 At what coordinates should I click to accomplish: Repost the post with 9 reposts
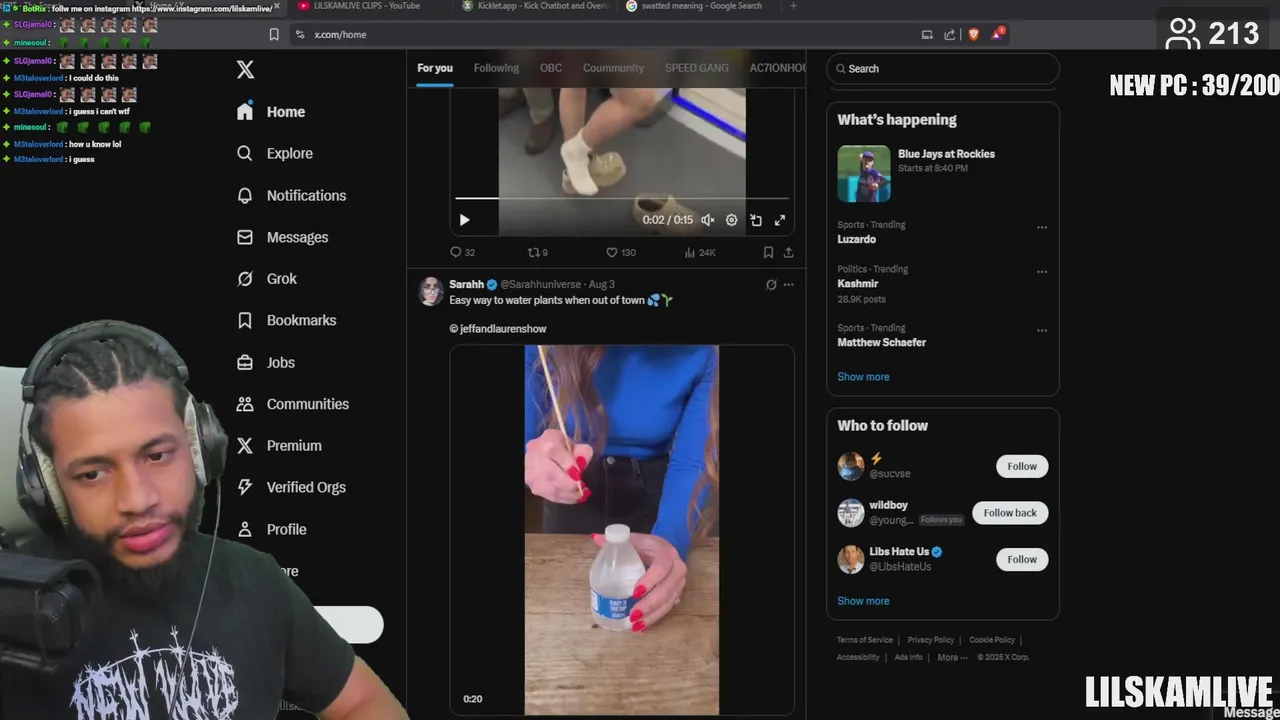[x=537, y=252]
